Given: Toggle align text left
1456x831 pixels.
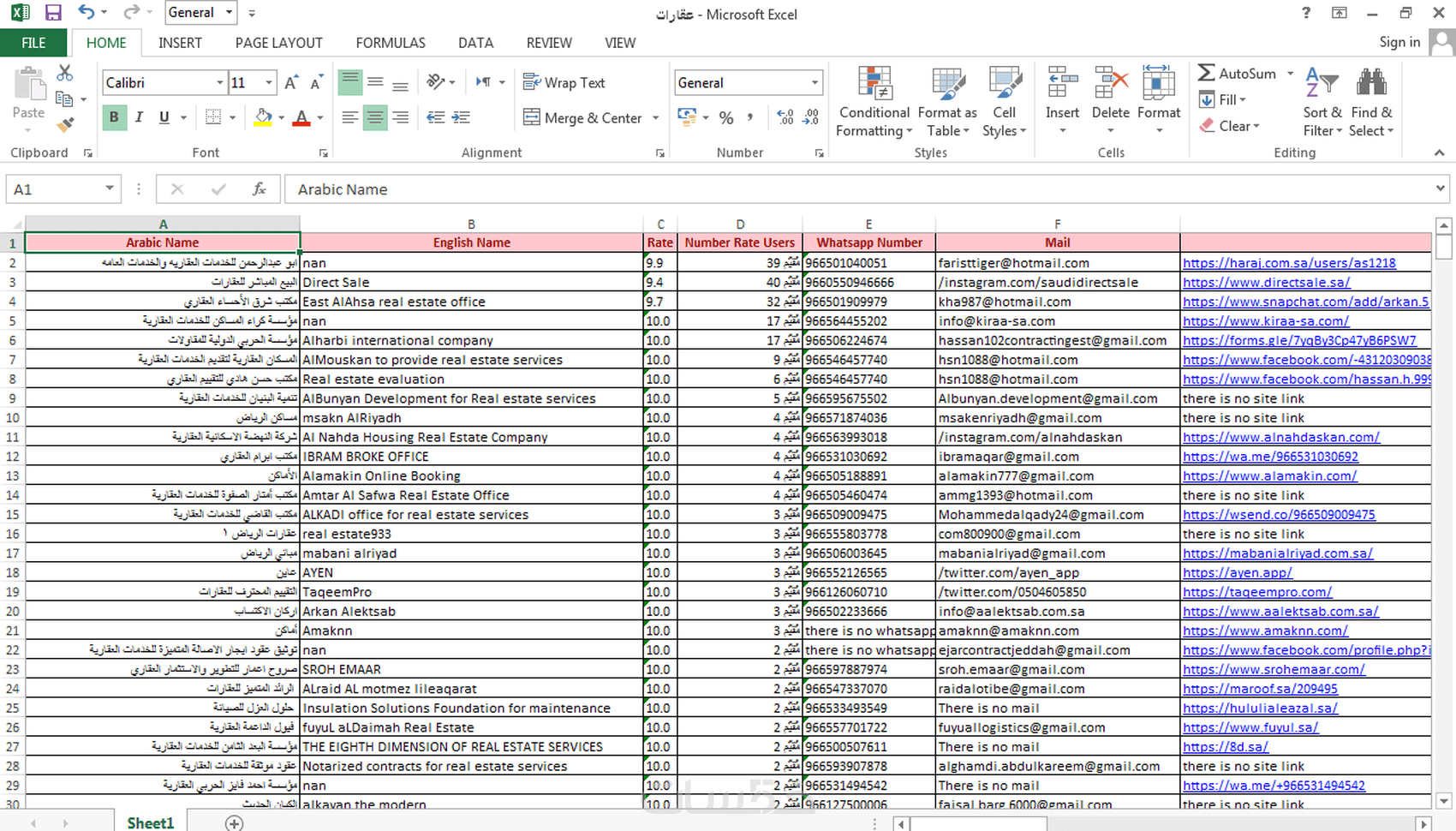Looking at the screenshot, I should (x=349, y=117).
